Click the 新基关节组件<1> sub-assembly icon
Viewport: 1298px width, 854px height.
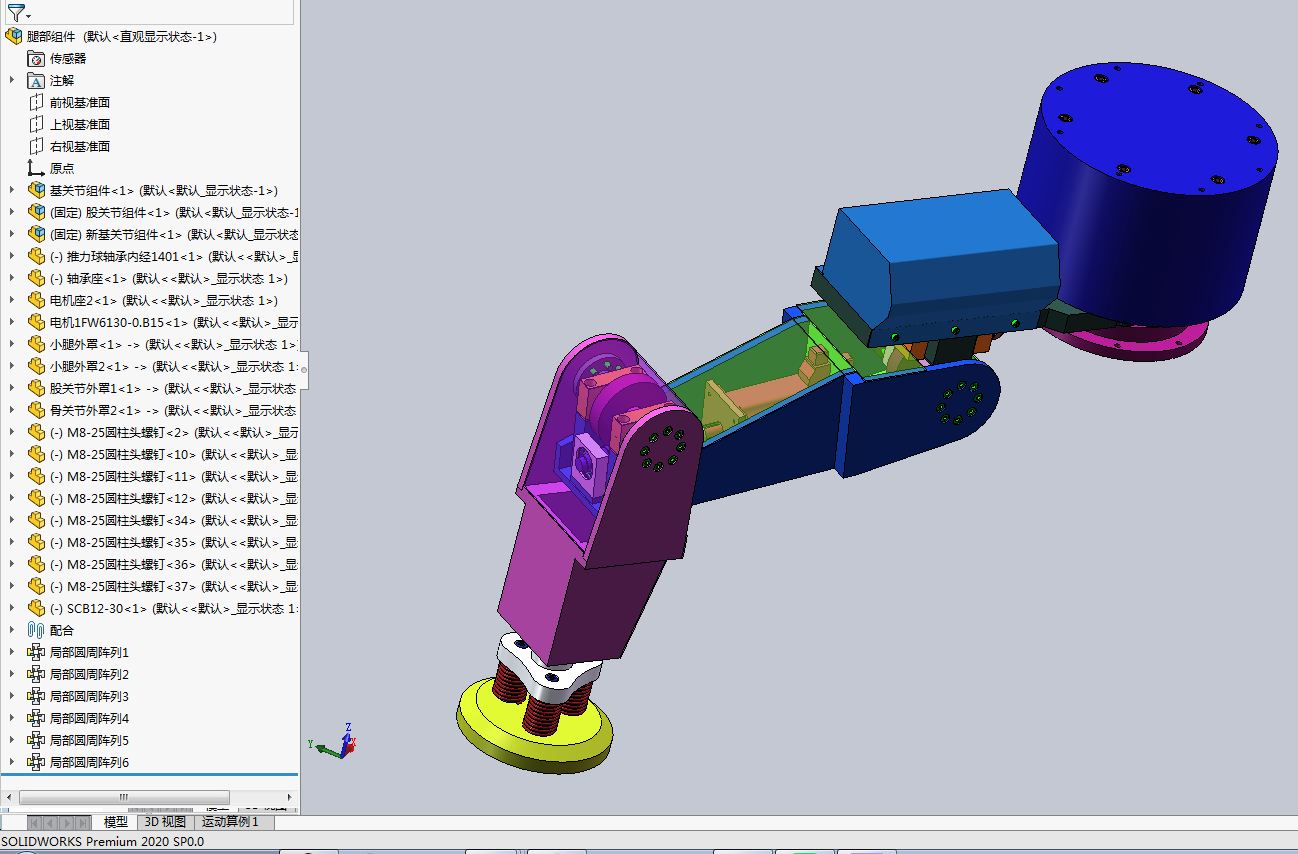click(36, 234)
